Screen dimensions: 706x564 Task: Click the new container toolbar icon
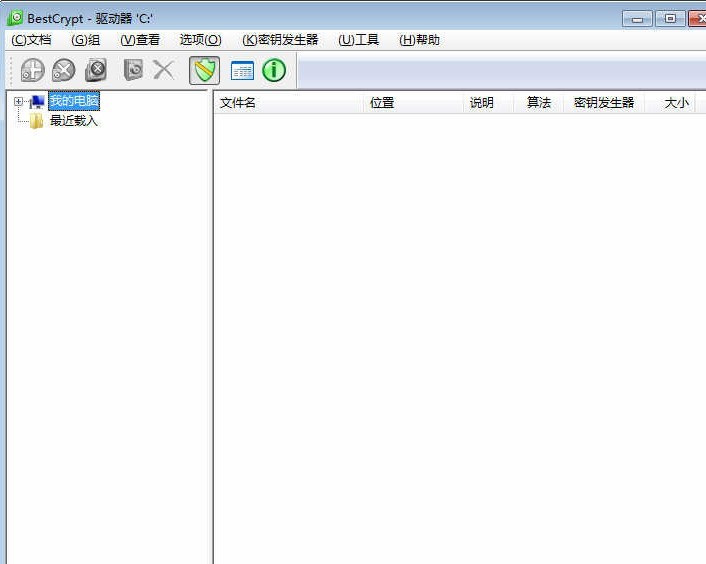(x=32, y=70)
